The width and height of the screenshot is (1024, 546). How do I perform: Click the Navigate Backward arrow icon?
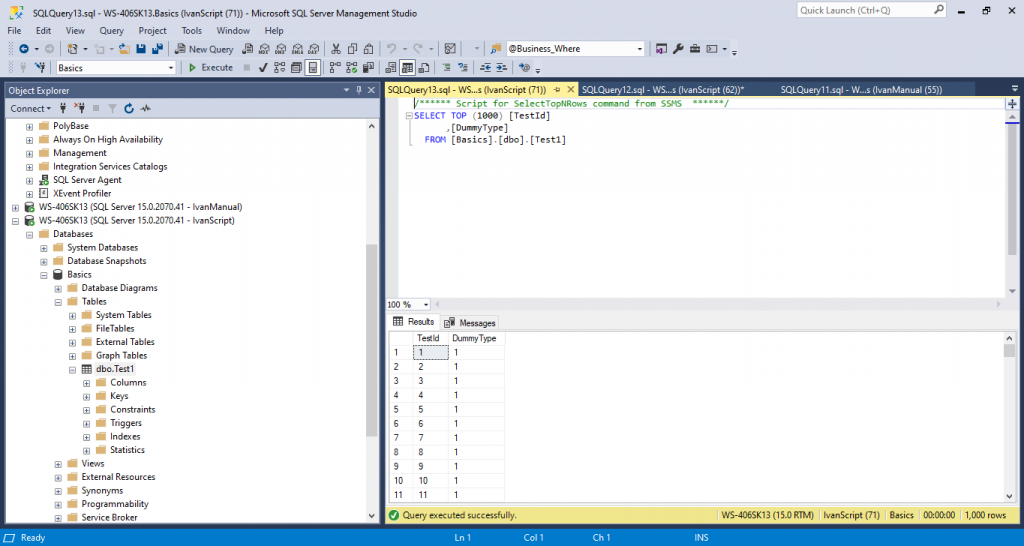pos(24,49)
